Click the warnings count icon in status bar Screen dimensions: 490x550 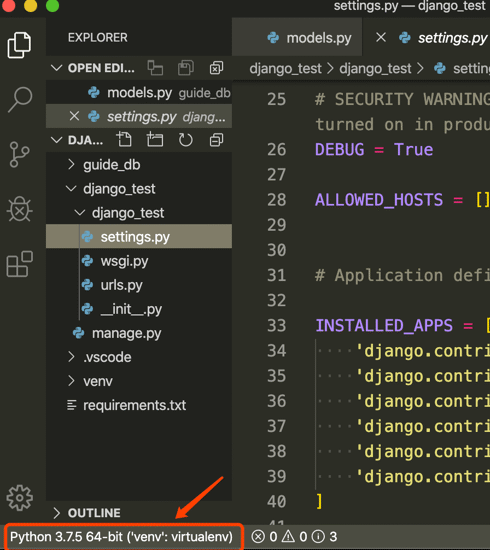pyautogui.click(x=288, y=536)
